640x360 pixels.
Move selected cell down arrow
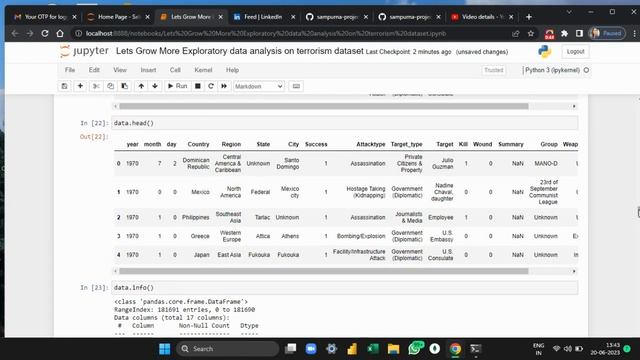click(x=155, y=86)
